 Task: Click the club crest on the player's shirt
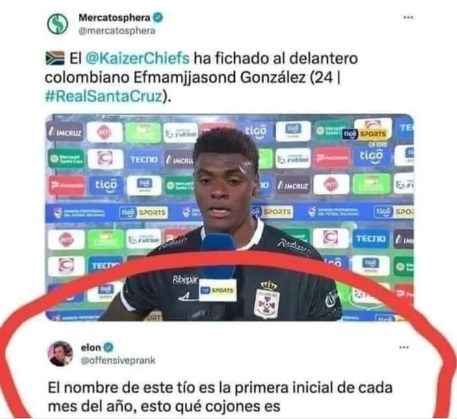coord(267,300)
